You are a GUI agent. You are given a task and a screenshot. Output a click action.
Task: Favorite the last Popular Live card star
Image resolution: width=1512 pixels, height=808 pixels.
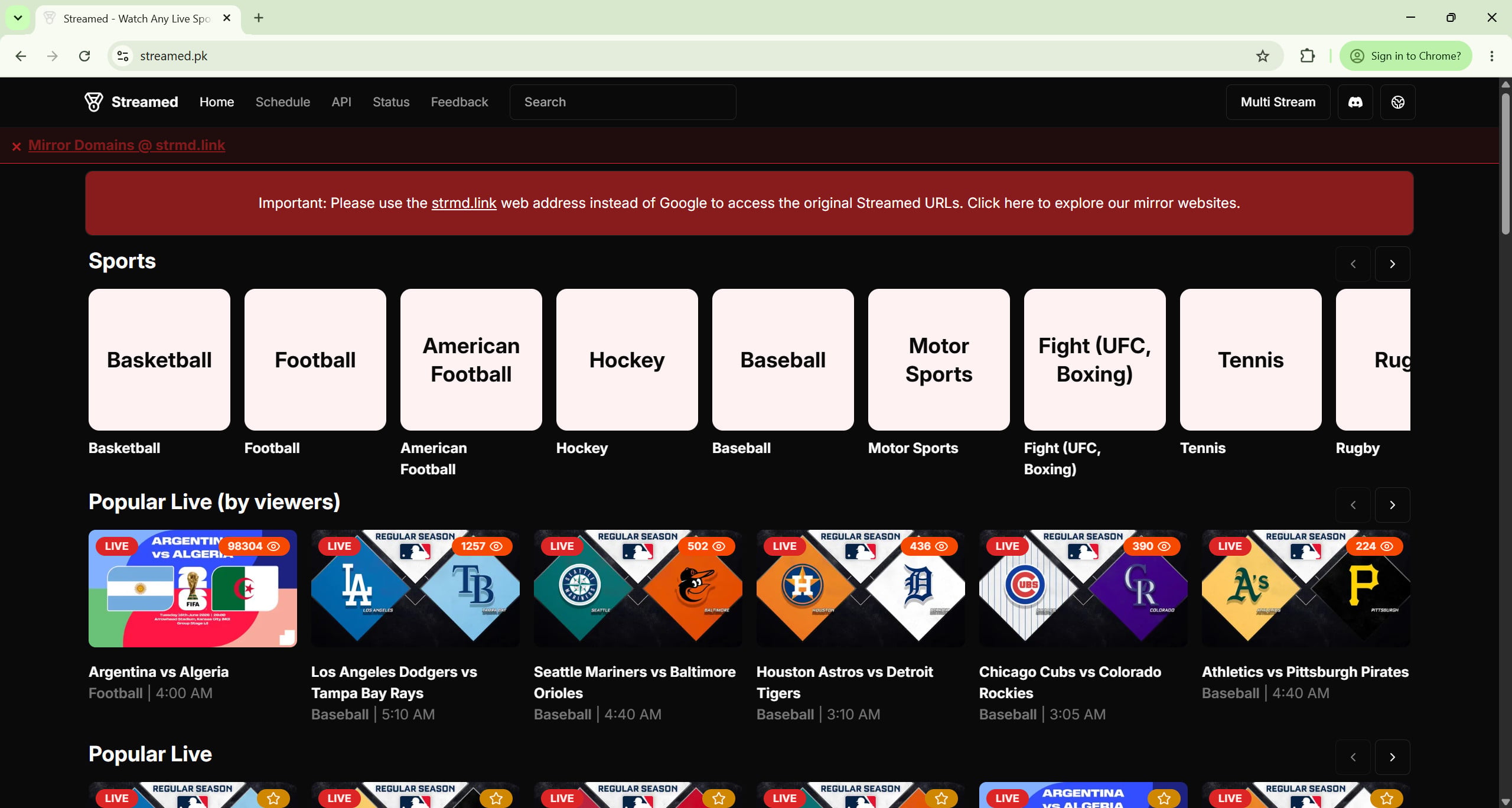tap(1387, 798)
